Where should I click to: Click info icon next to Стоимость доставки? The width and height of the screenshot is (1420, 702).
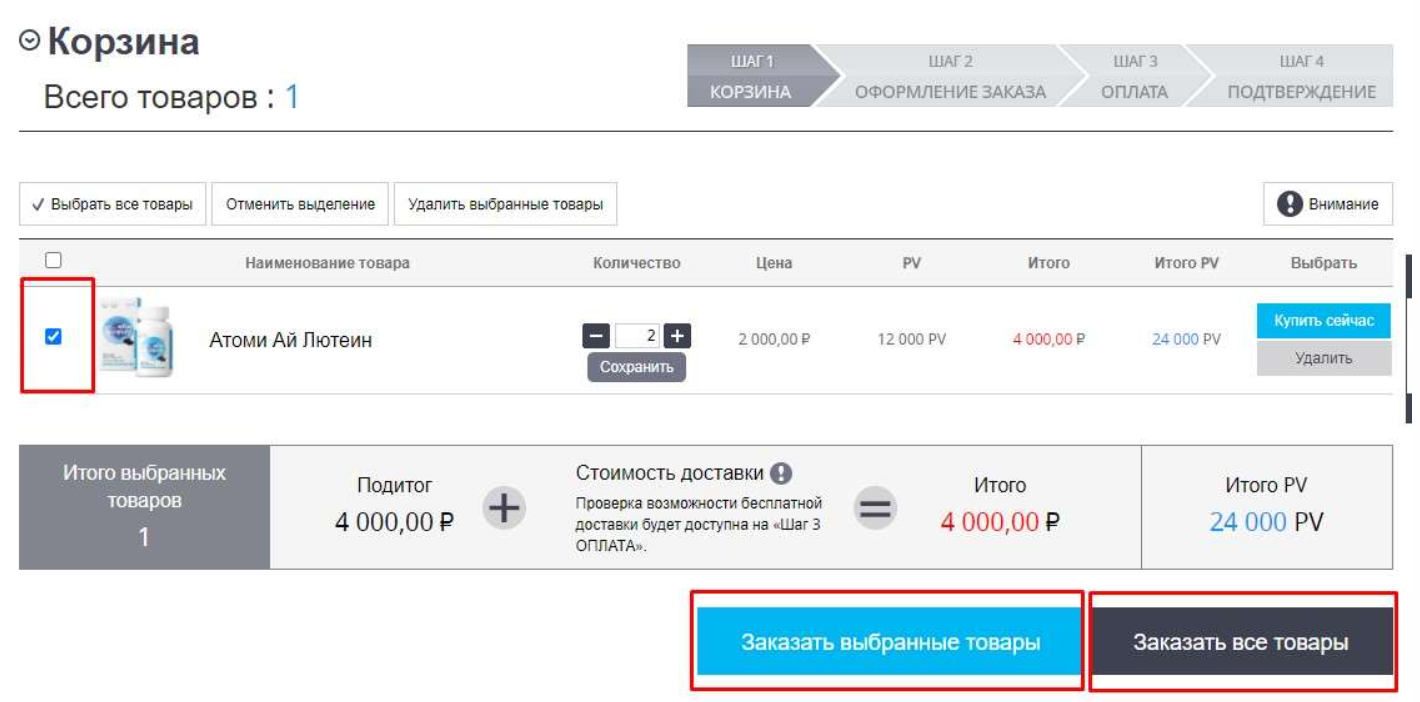pos(781,473)
